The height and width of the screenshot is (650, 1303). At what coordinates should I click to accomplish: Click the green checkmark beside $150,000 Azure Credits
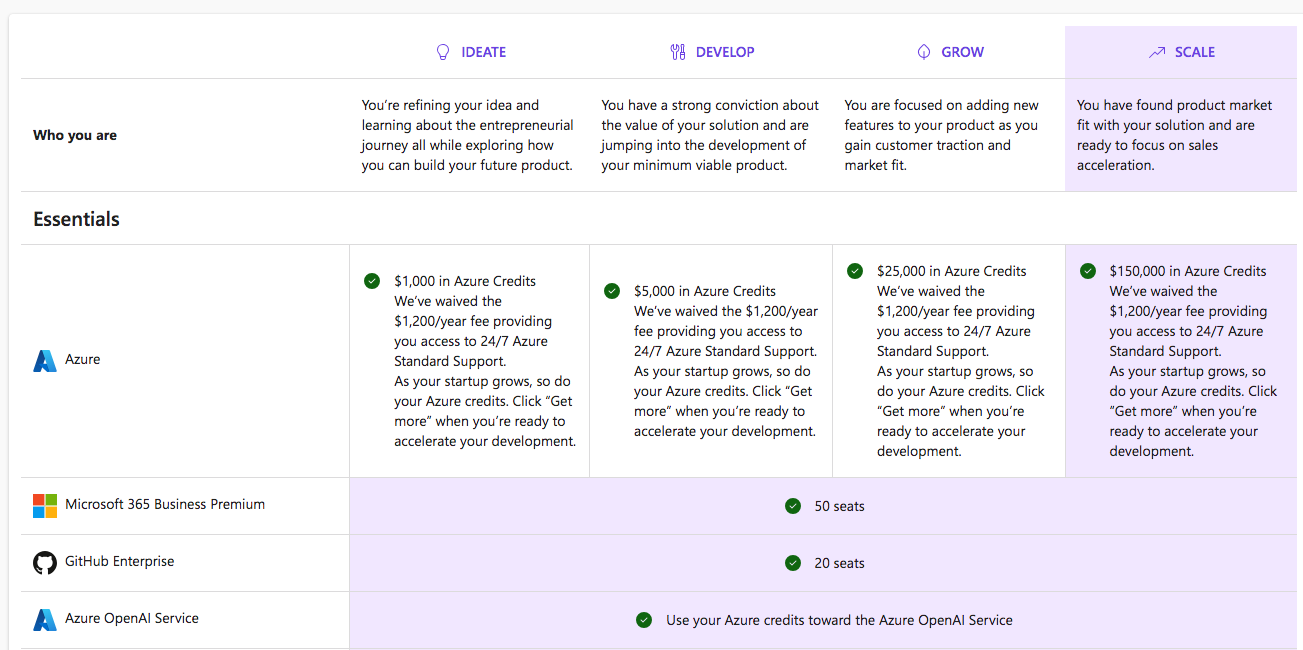tap(1088, 271)
